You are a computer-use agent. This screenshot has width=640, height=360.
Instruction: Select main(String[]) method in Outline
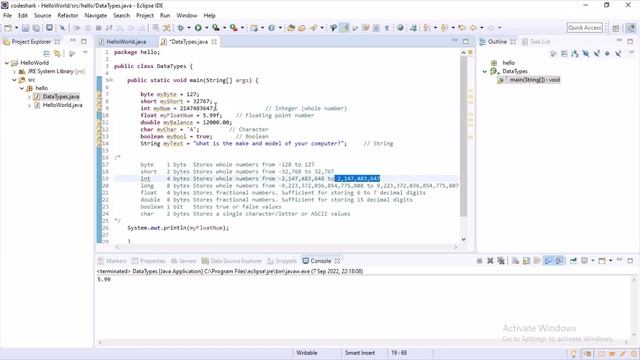pyautogui.click(x=529, y=80)
